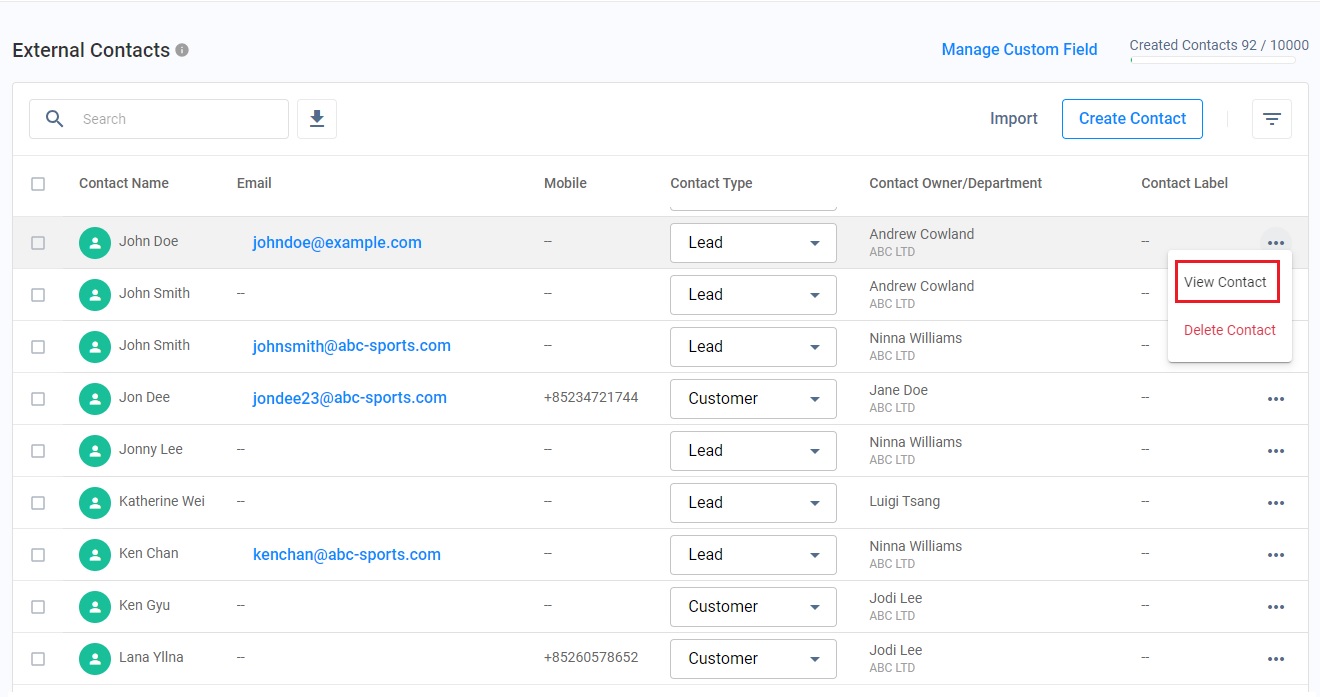Open three-dot menu for Jon Dee

pyautogui.click(x=1275, y=399)
